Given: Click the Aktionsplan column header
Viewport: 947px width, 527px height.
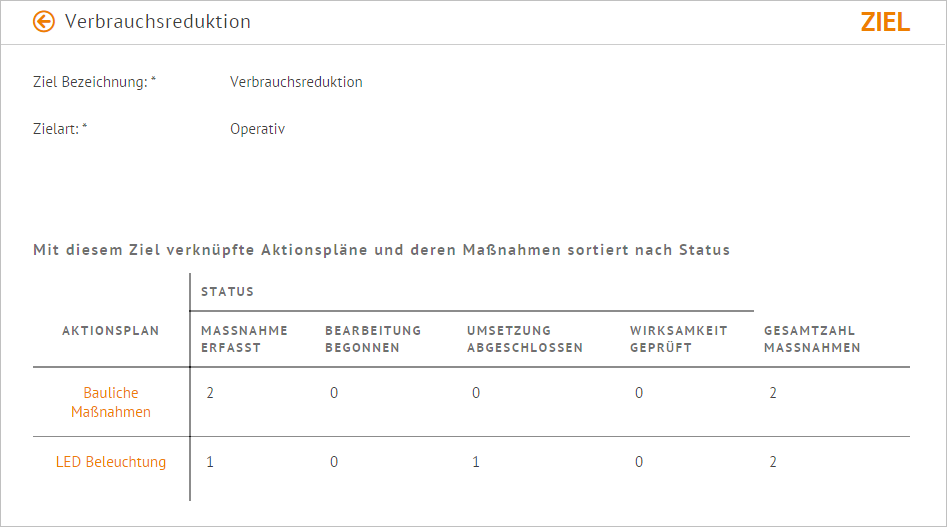Looking at the screenshot, I should pos(111,331).
